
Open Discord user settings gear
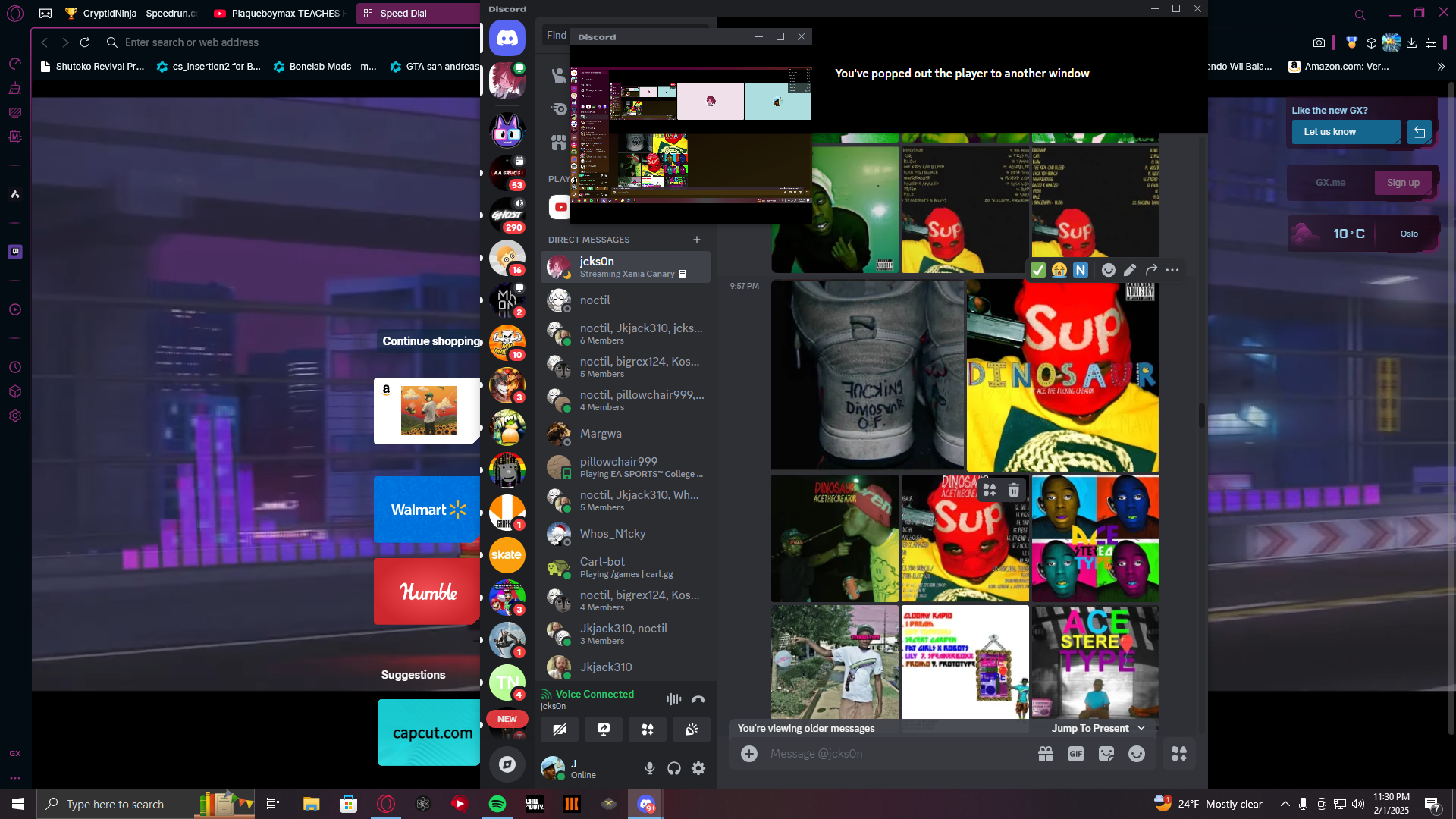pos(698,768)
